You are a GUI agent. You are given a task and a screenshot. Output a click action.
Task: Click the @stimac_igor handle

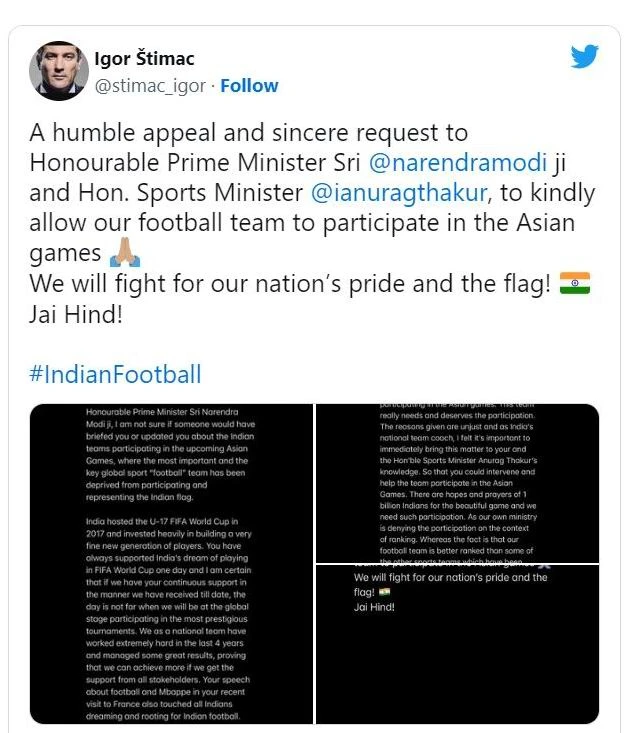click(151, 86)
